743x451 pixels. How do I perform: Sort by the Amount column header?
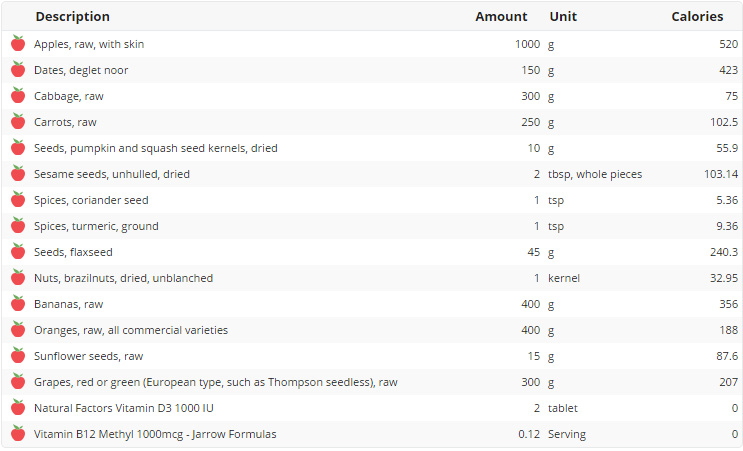501,17
